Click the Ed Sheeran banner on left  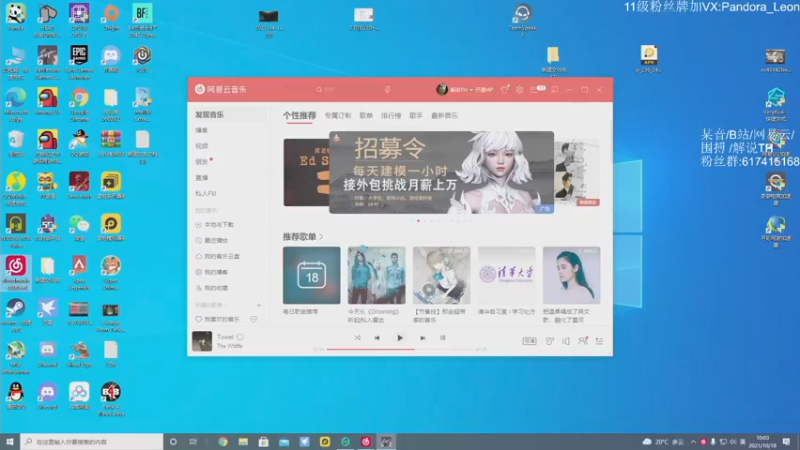click(x=306, y=172)
